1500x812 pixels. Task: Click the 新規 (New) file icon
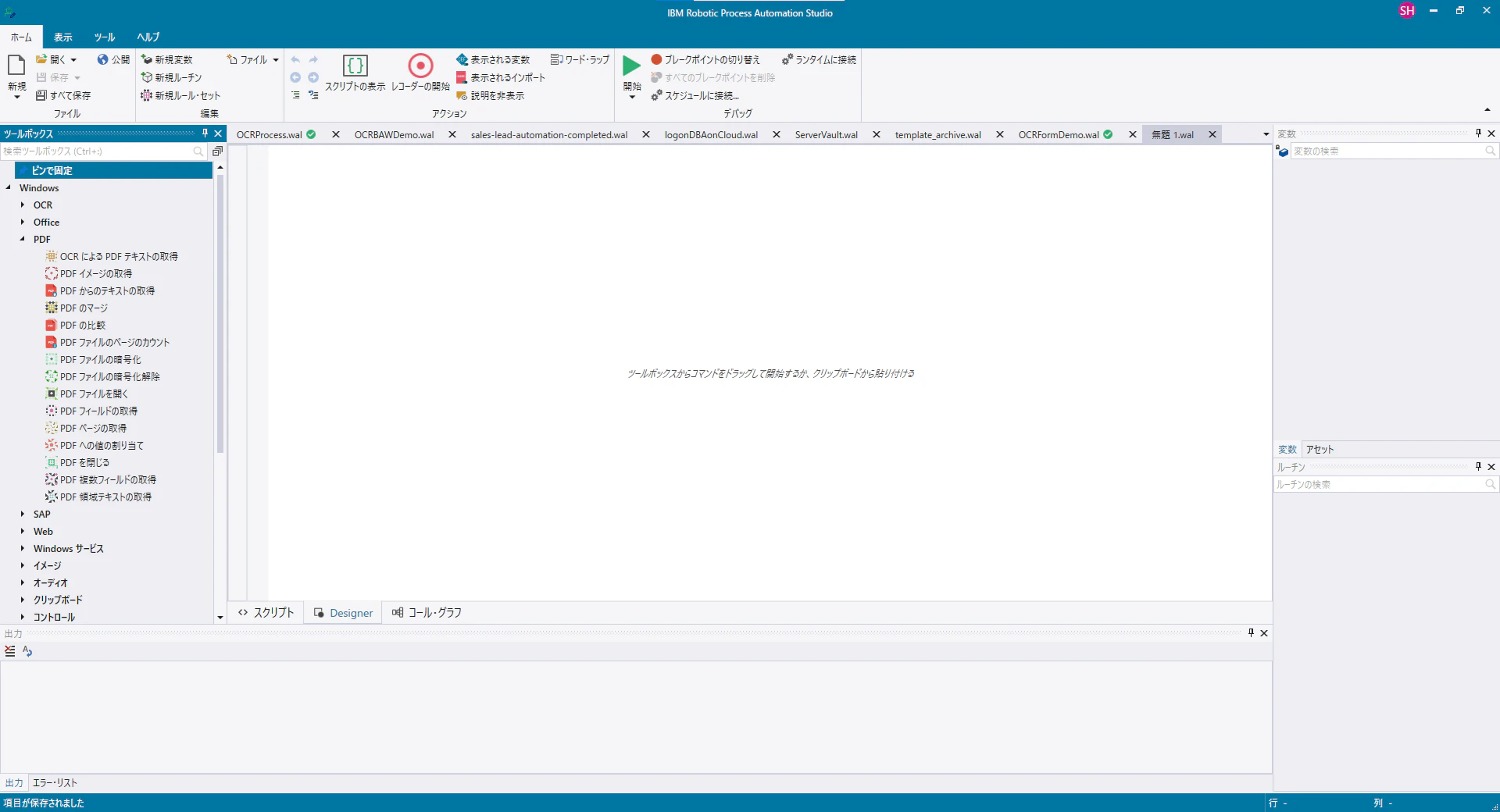point(16,66)
